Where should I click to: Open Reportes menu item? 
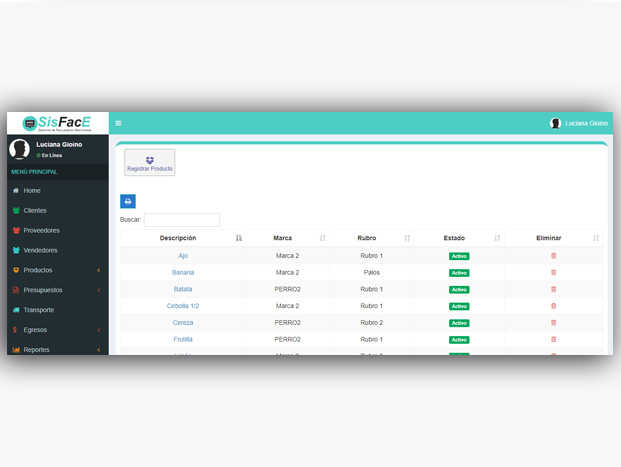coord(57,349)
